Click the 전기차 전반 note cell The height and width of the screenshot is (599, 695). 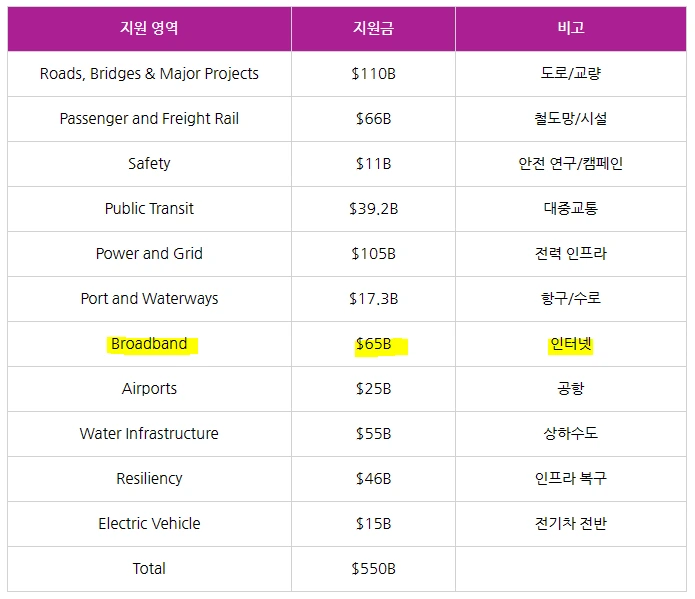[570, 524]
